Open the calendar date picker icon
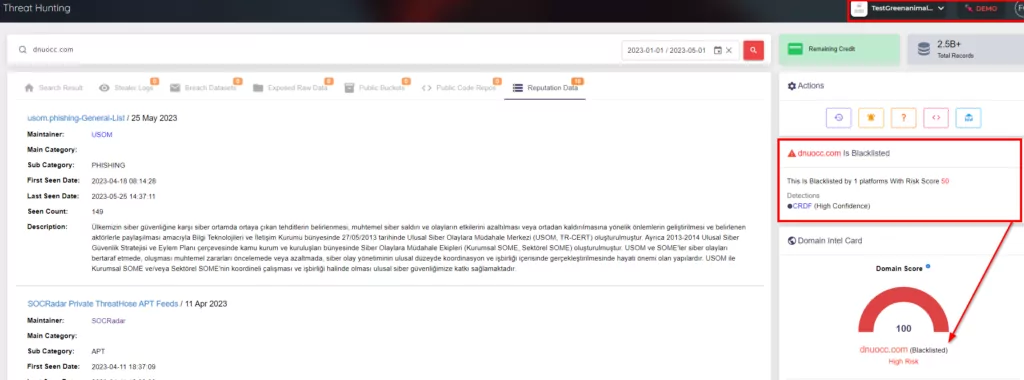This screenshot has height=380, width=1024. pyautogui.click(x=718, y=50)
